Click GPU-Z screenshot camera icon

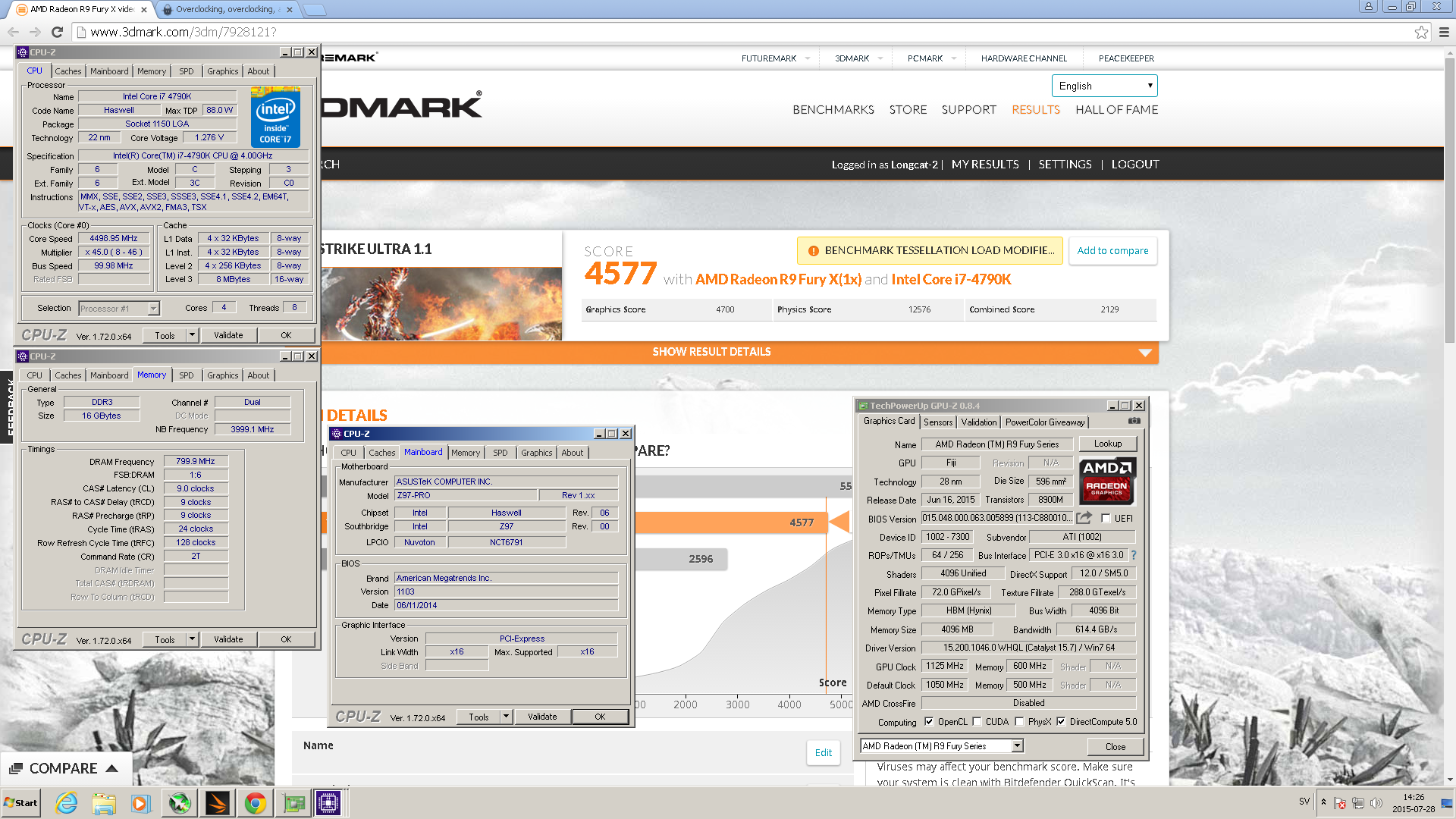1134,421
